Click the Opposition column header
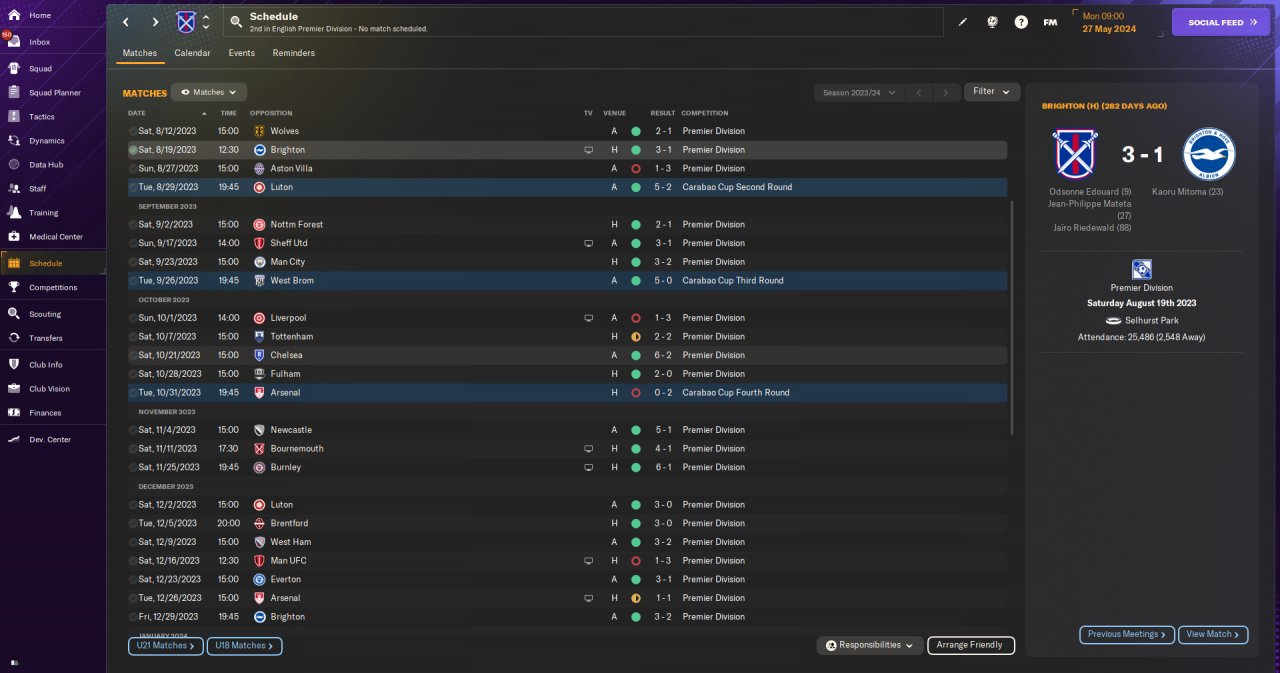The image size is (1280, 673). pyautogui.click(x=271, y=113)
